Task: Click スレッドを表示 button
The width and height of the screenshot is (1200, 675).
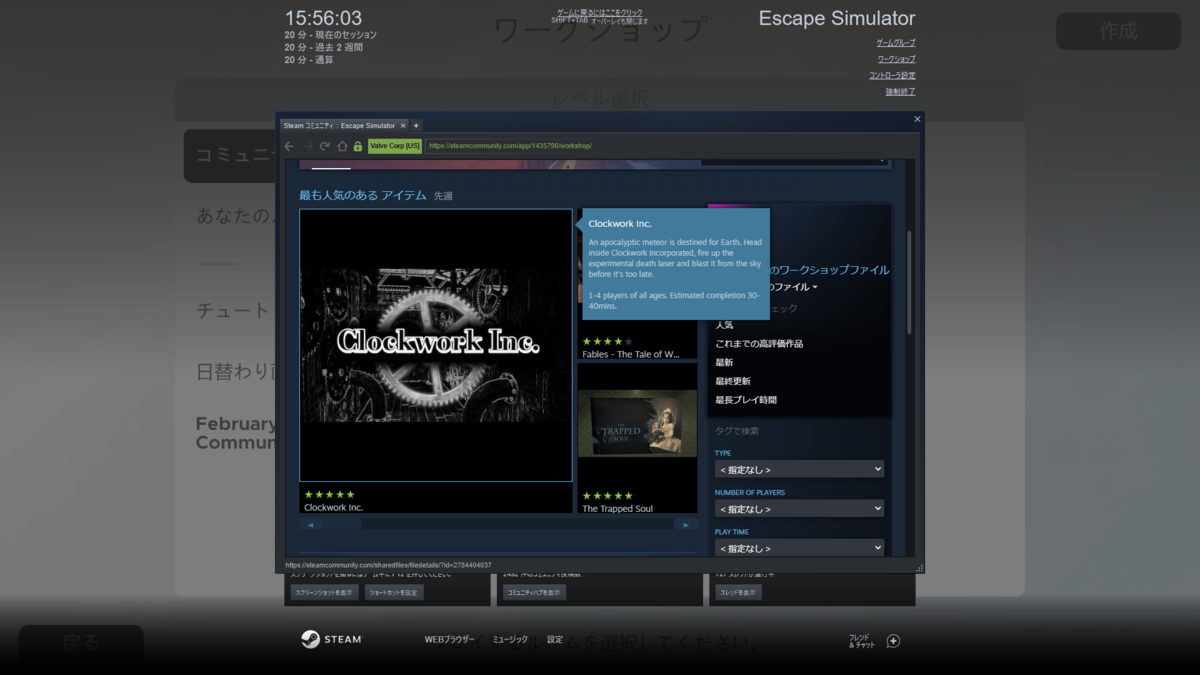Action: (739, 592)
